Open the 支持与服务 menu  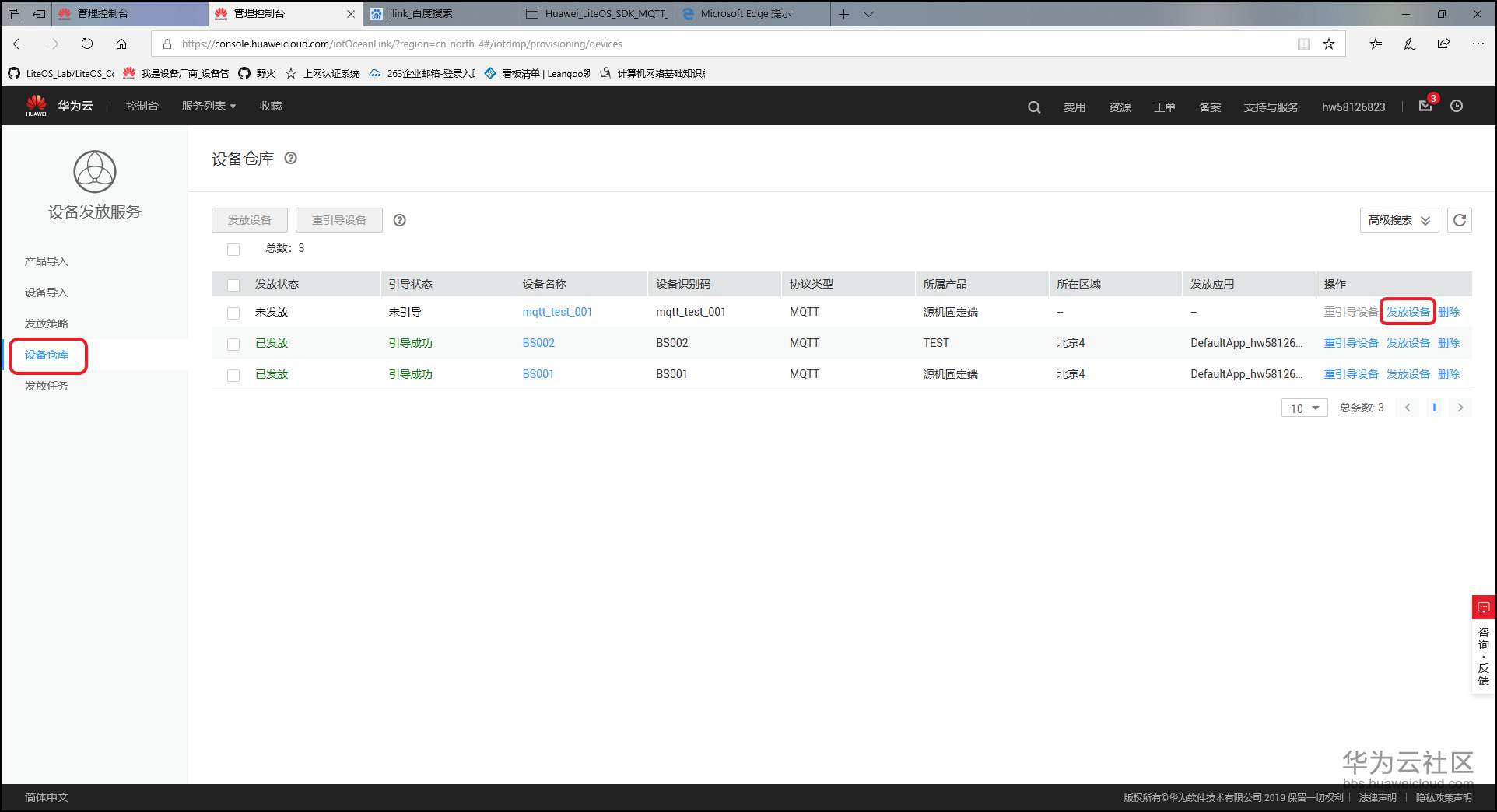(x=1271, y=107)
